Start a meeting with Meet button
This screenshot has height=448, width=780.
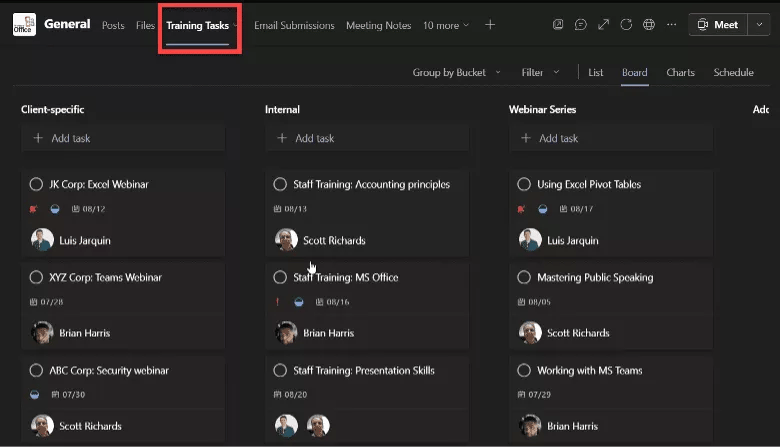tap(718, 24)
